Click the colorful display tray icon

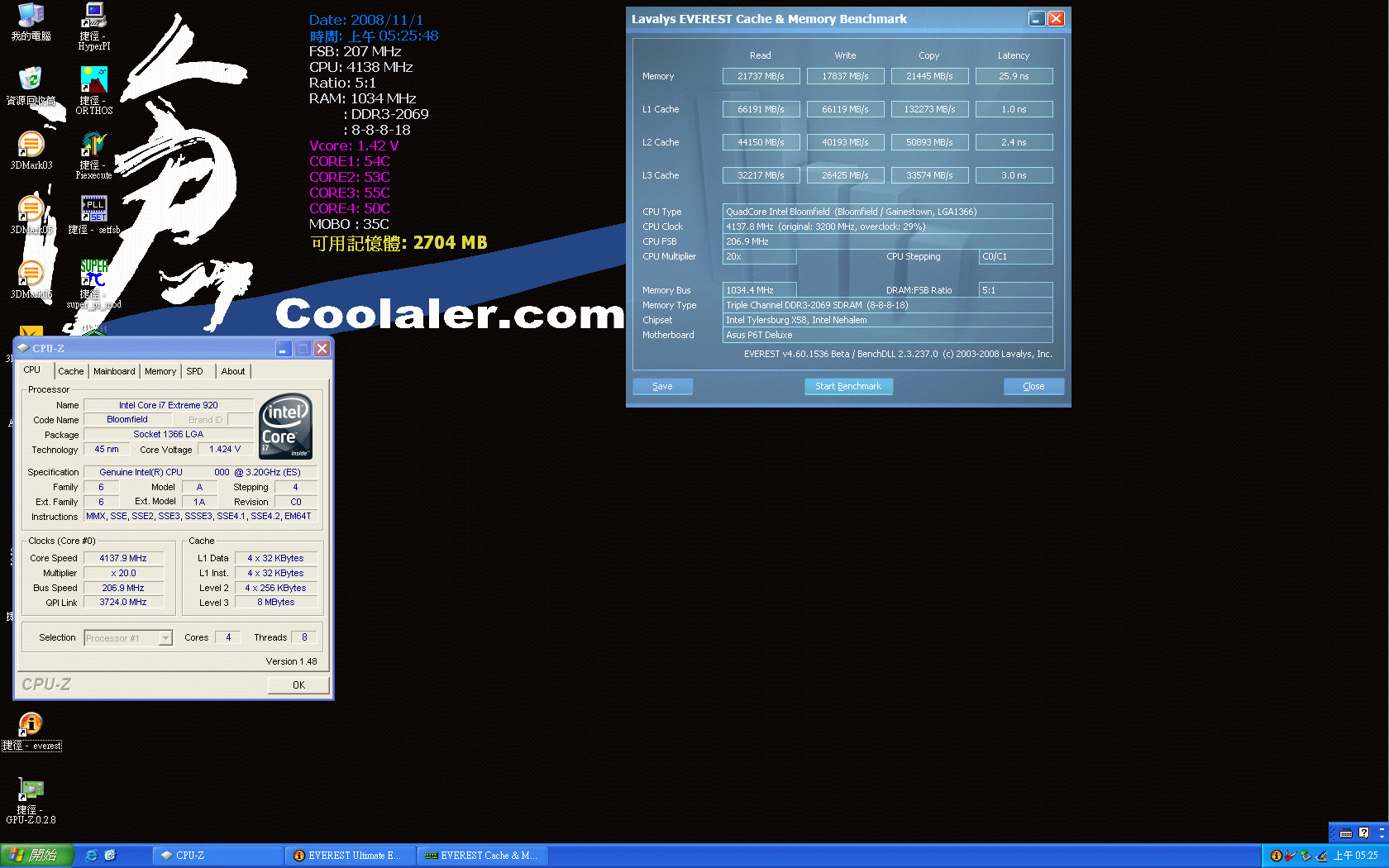pyautogui.click(x=1321, y=856)
